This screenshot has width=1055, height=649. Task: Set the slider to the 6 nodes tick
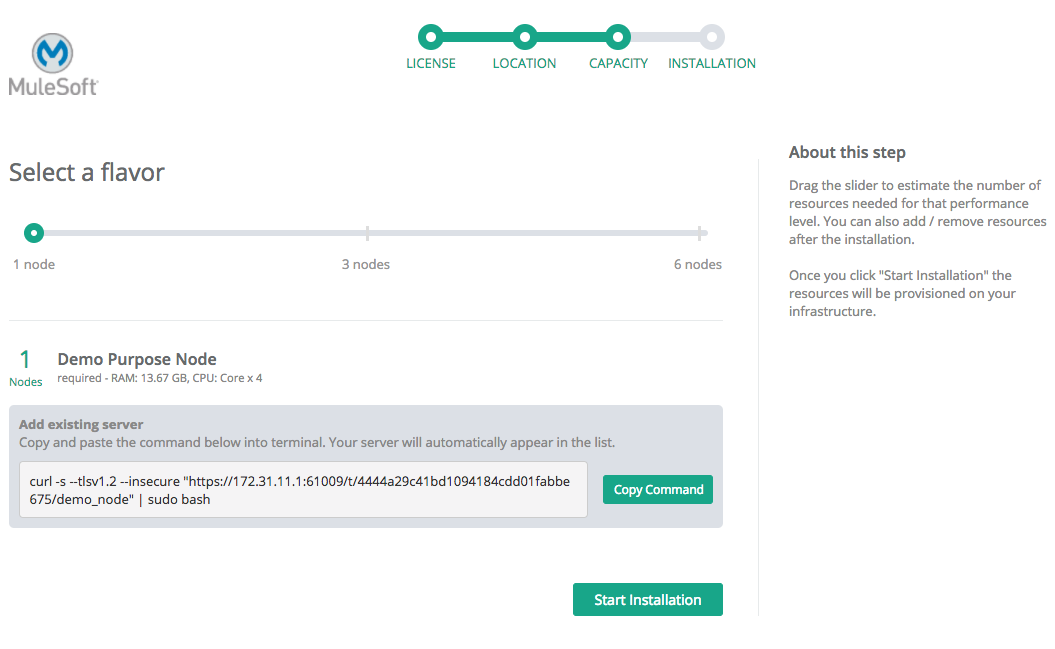(x=699, y=233)
